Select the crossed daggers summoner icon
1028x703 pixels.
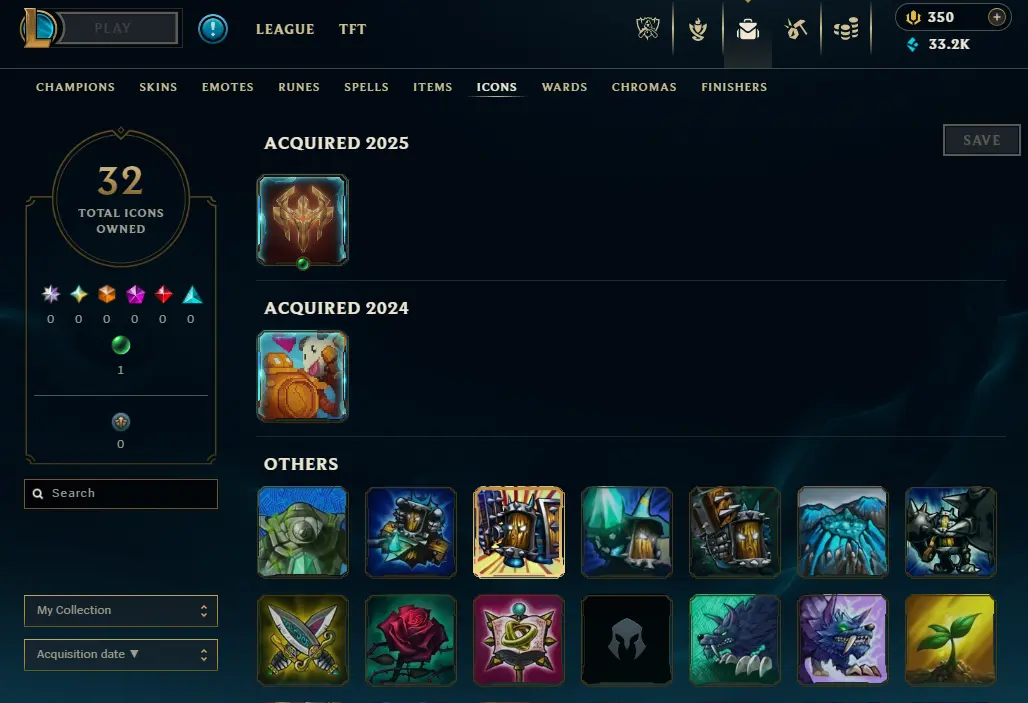302,640
